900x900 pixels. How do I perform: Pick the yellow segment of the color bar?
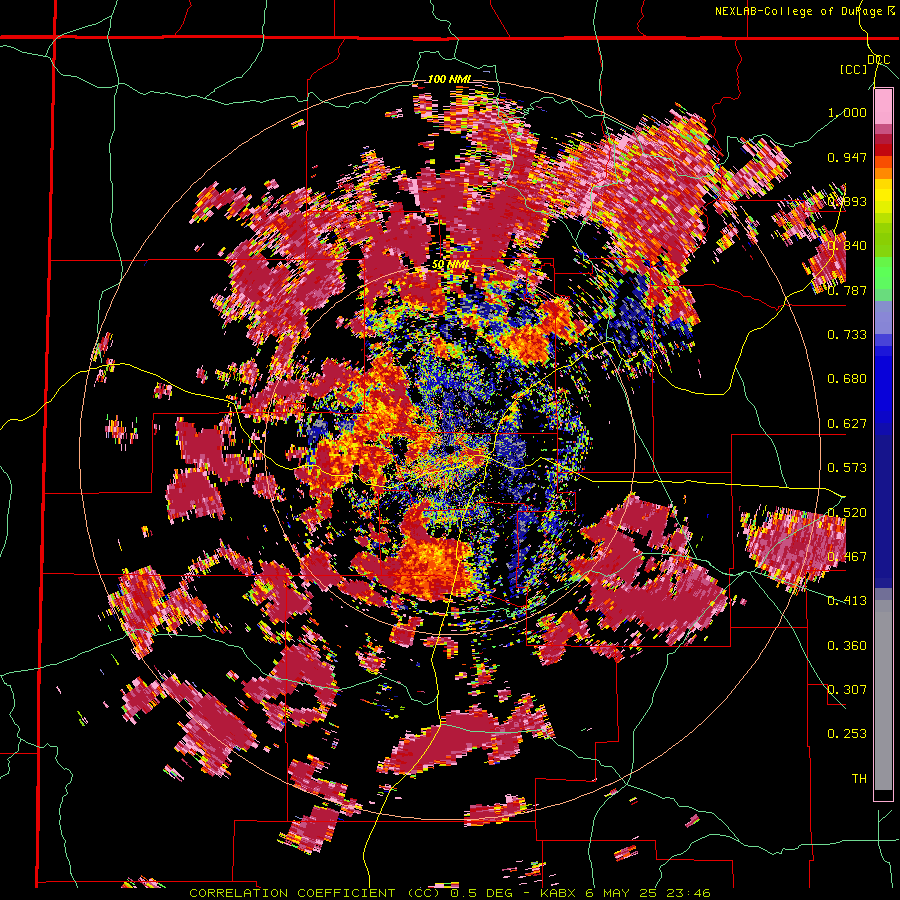click(x=883, y=196)
